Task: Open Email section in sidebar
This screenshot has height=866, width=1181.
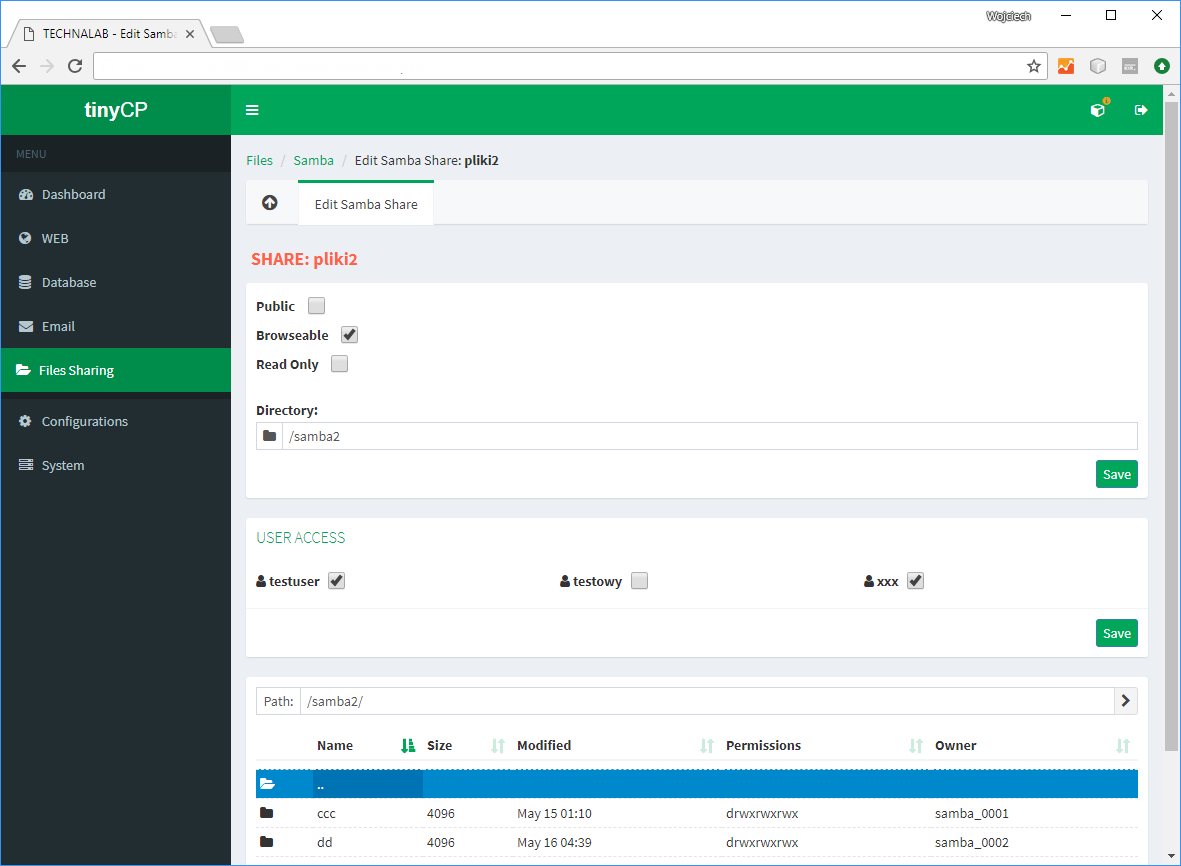Action: (x=116, y=326)
